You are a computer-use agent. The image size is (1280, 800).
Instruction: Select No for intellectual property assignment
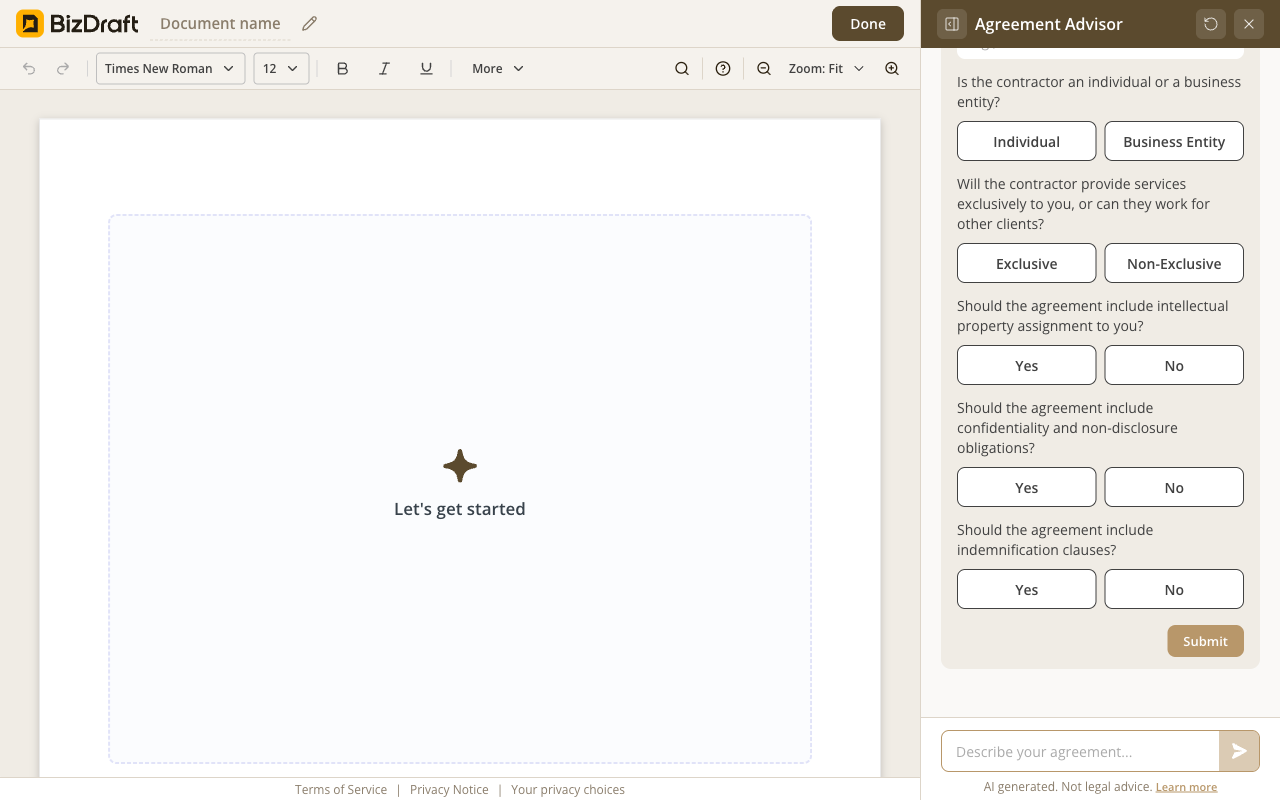(1174, 365)
